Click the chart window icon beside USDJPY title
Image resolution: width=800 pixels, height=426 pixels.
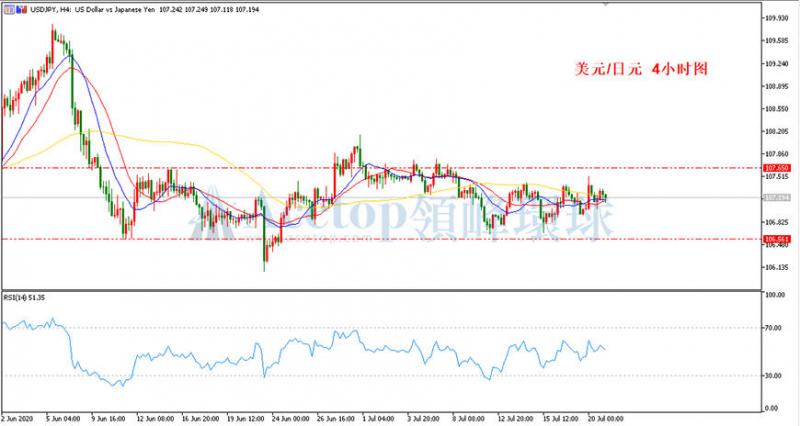click(x=9, y=9)
